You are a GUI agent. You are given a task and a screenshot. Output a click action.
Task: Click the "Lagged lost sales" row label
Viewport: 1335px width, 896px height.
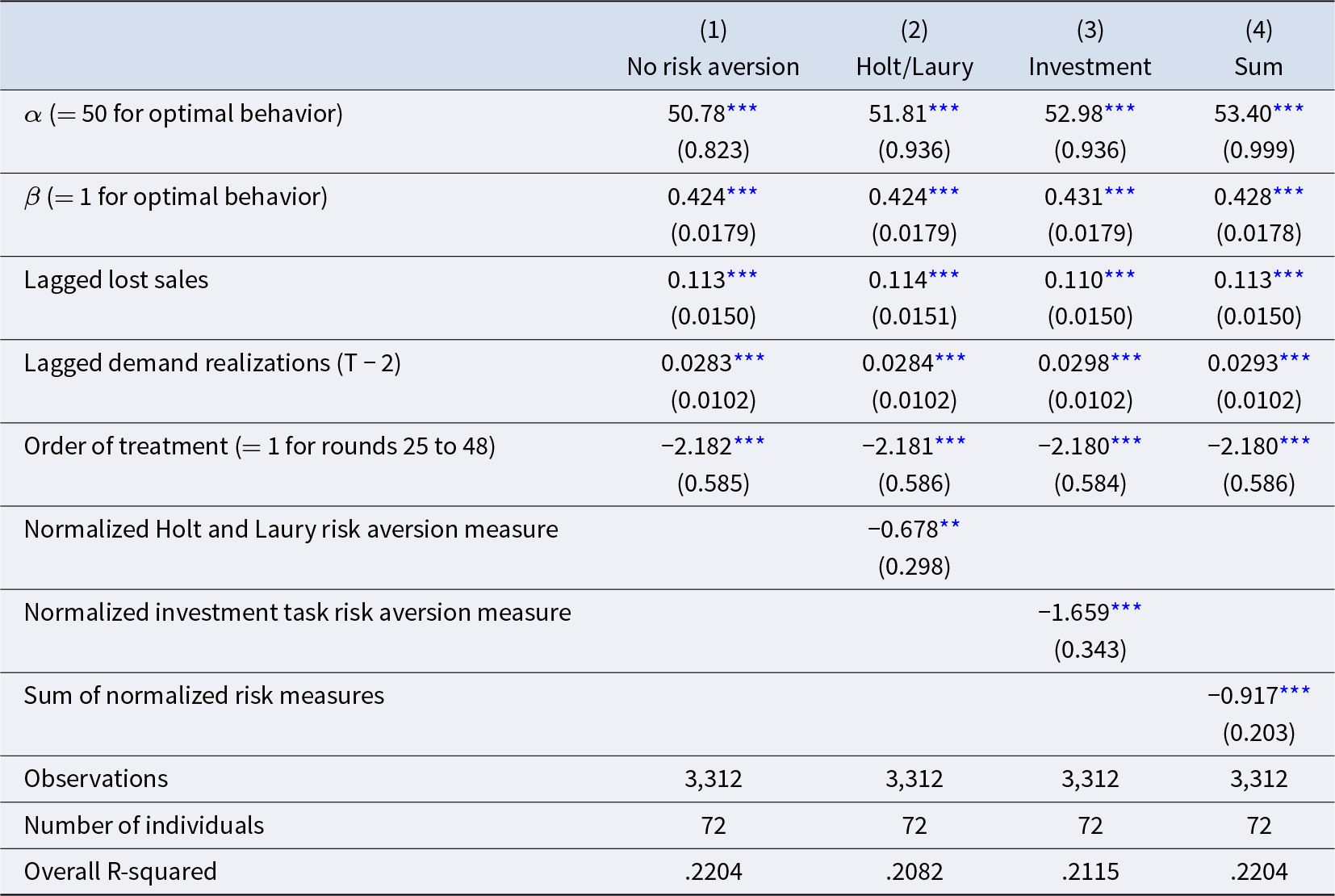[x=116, y=280]
